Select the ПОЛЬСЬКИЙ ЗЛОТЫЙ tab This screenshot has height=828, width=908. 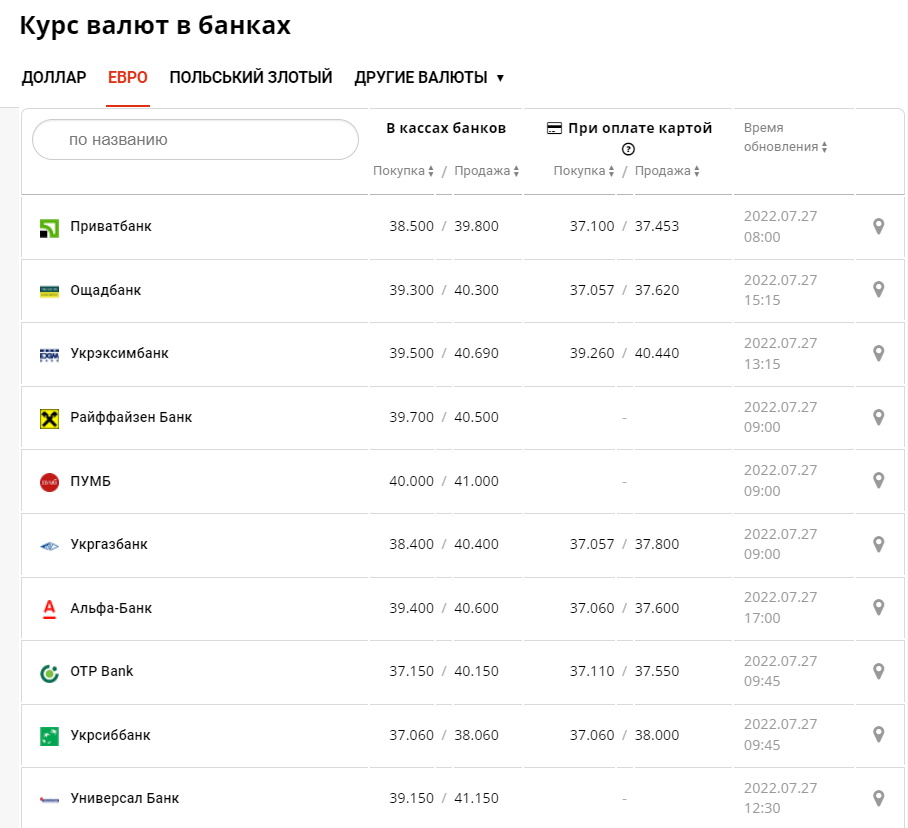click(x=251, y=78)
